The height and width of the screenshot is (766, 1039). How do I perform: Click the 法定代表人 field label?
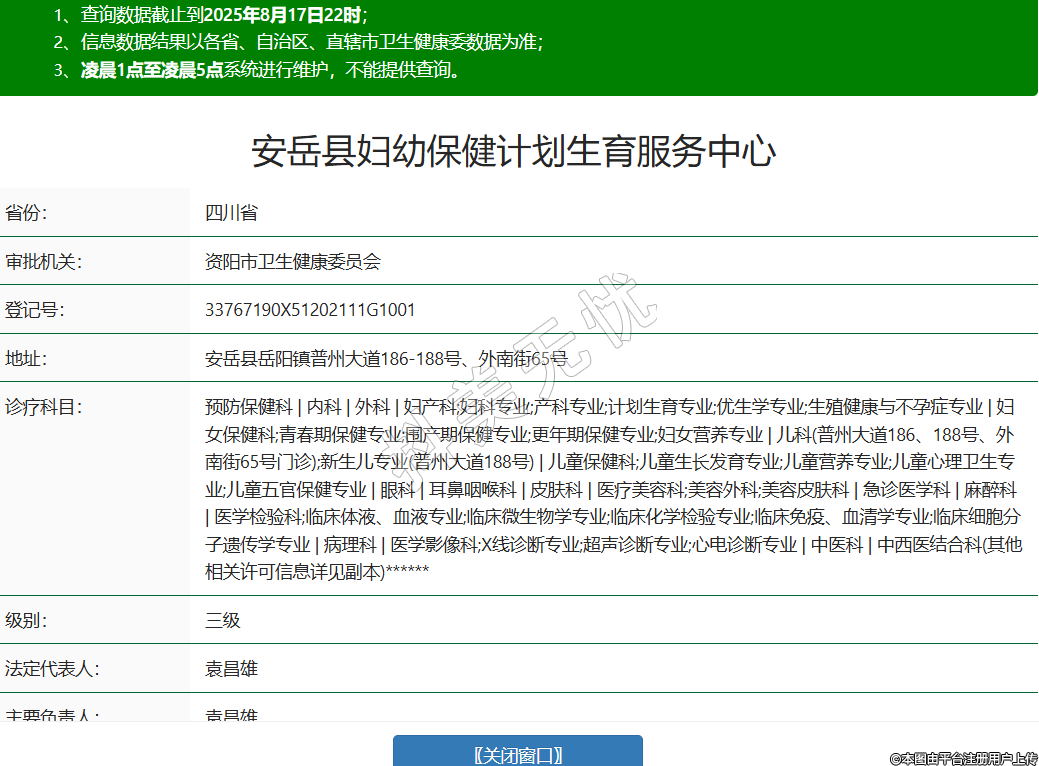(x=52, y=668)
